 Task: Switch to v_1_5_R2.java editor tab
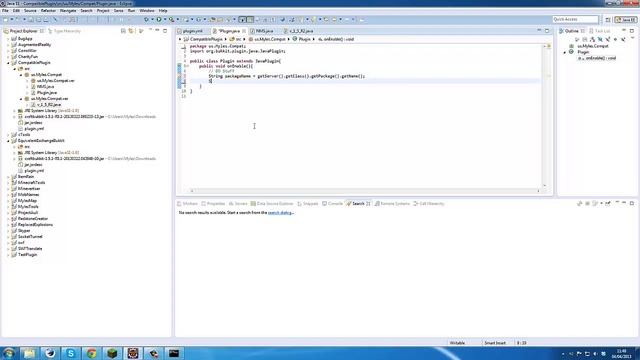pos(301,31)
